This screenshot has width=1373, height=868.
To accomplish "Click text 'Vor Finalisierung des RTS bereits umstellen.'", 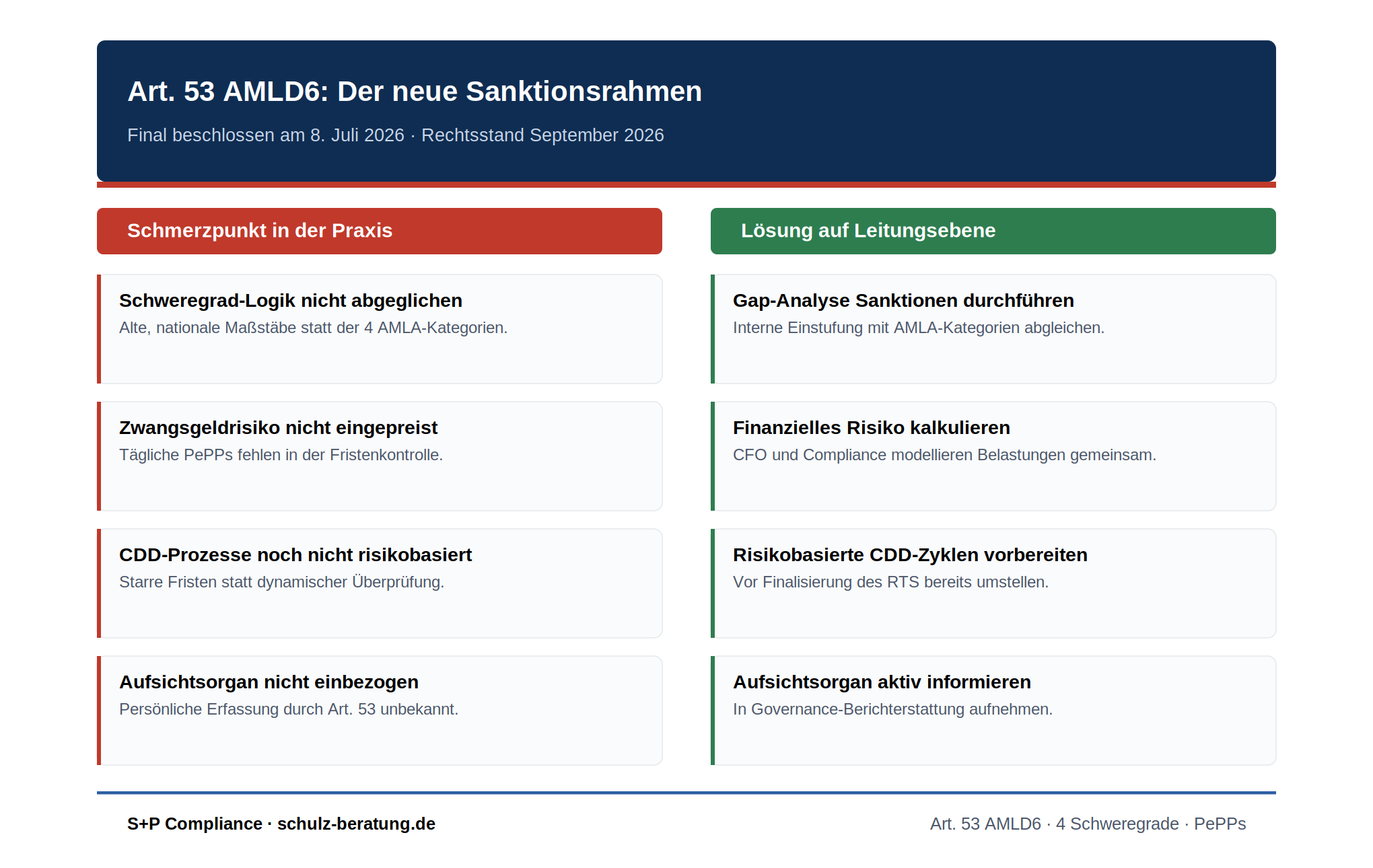I will point(891,582).
